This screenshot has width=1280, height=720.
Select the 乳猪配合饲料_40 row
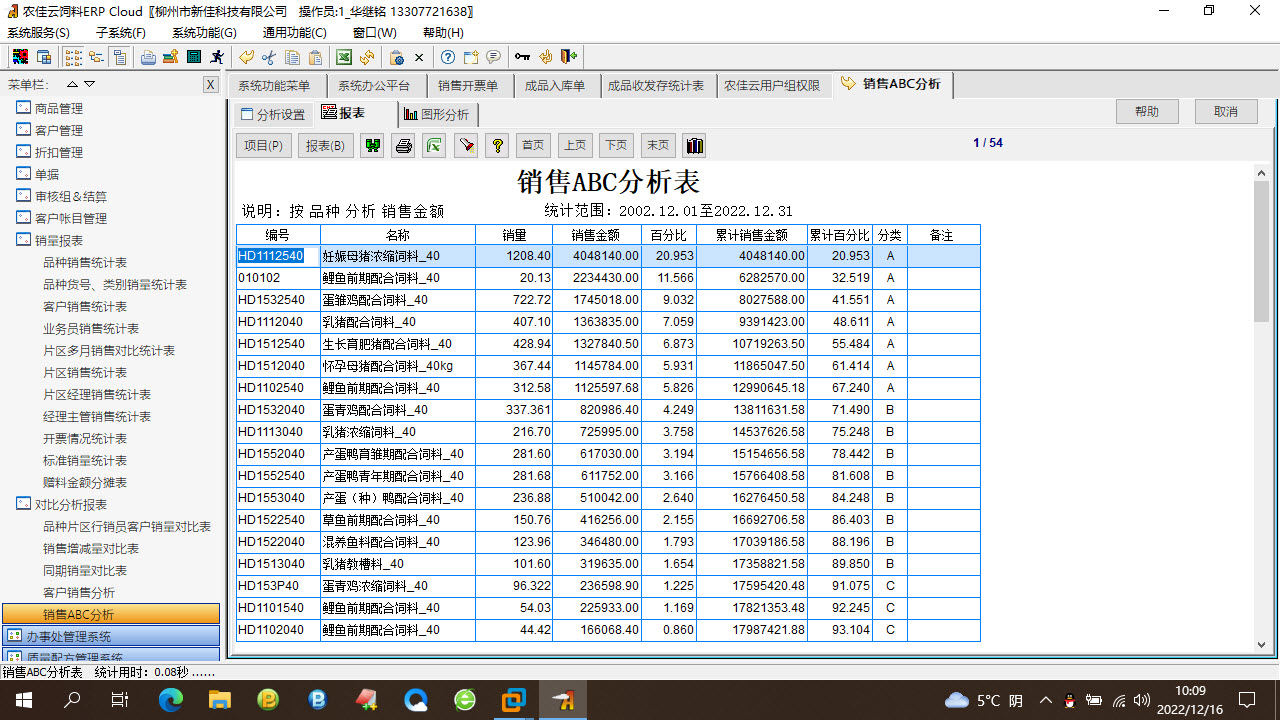click(x=397, y=322)
